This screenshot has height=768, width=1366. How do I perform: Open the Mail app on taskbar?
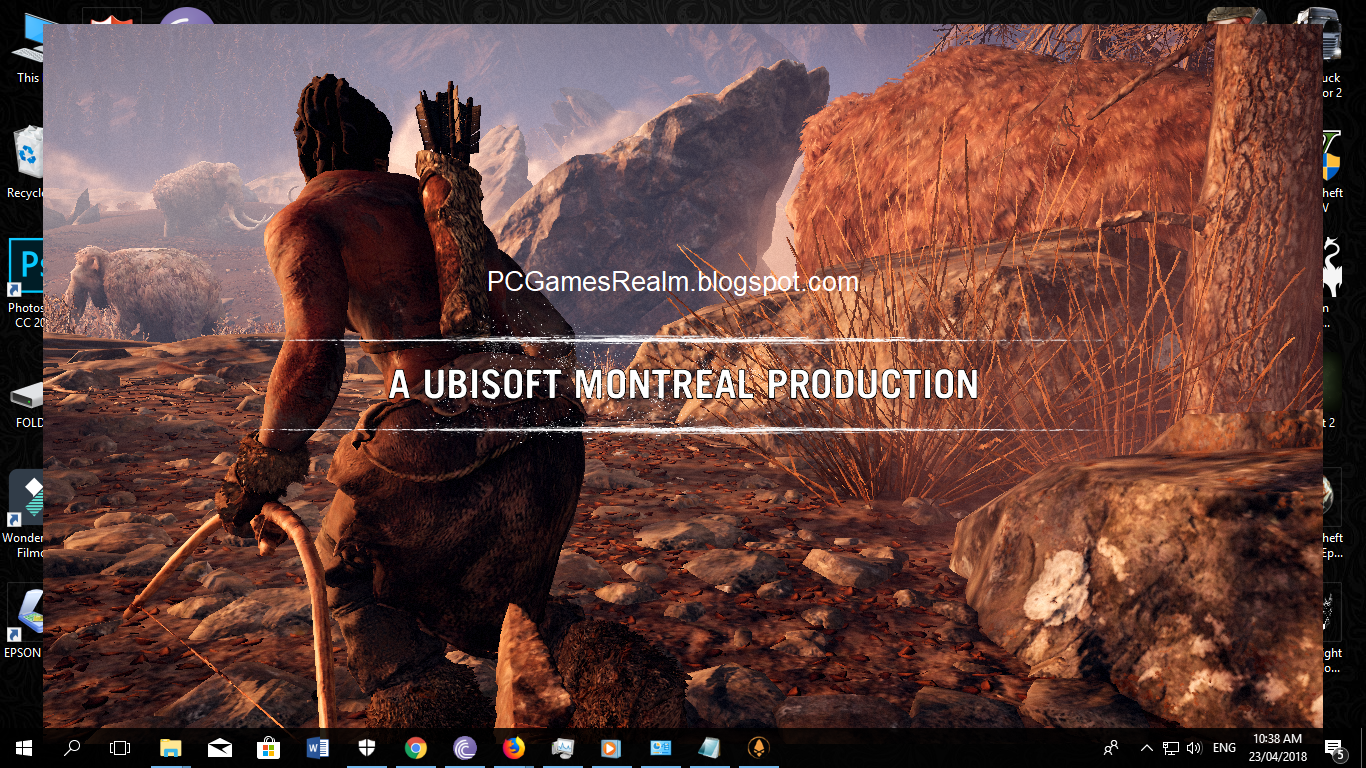point(220,747)
